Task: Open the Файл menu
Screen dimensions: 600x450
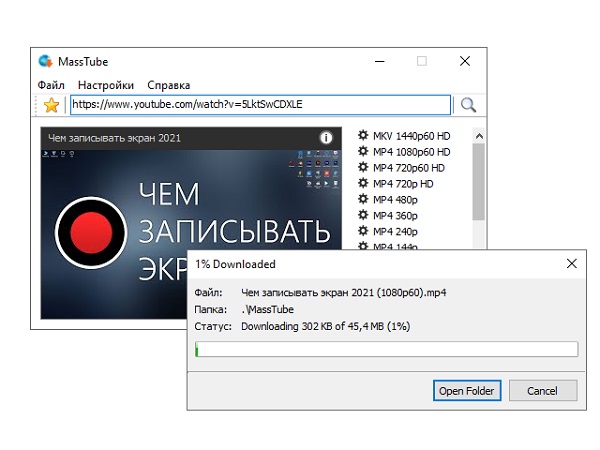Action: [51, 85]
